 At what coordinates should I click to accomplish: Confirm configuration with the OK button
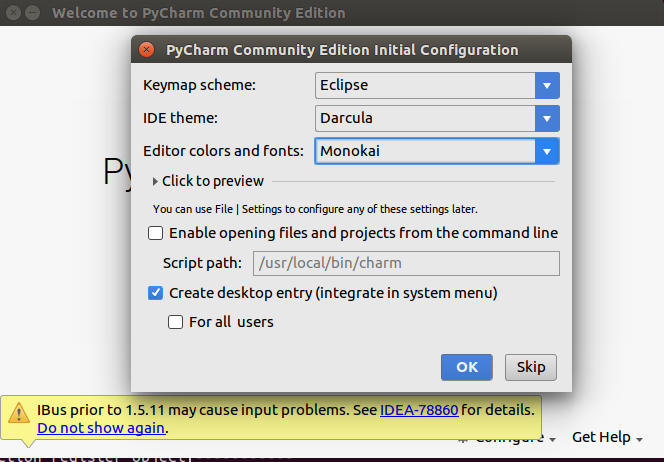coord(467,367)
